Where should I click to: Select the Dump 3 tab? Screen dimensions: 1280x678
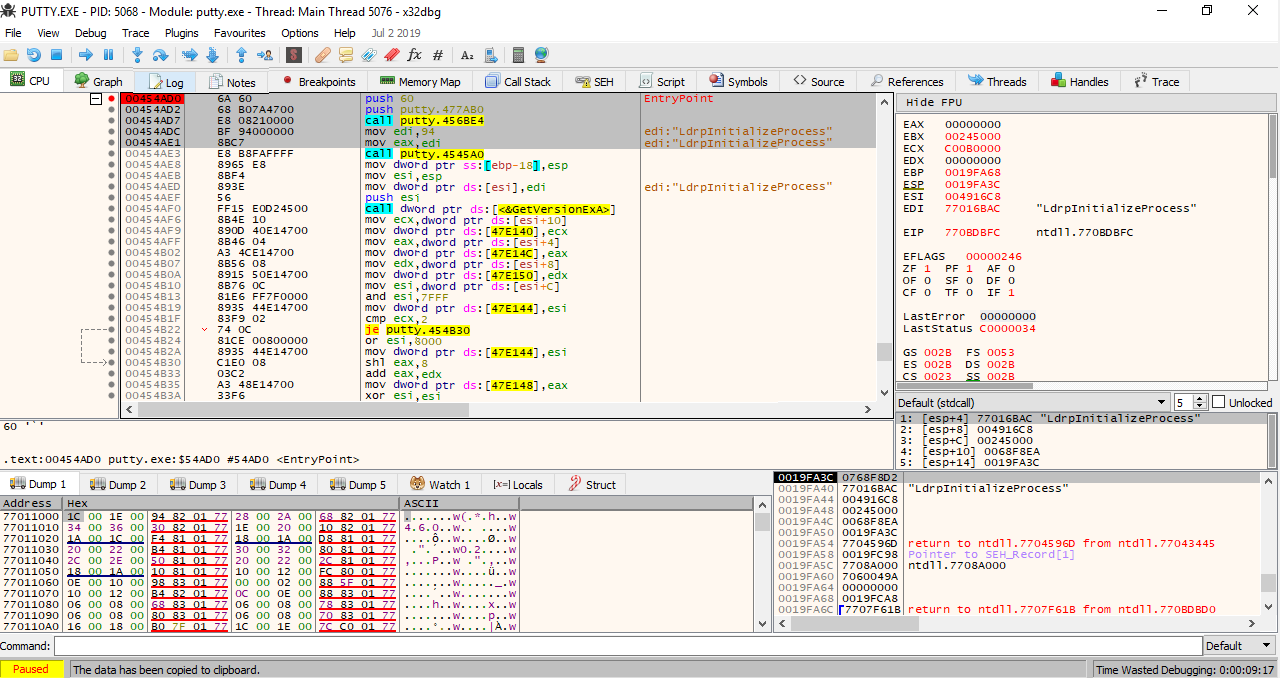(x=198, y=485)
